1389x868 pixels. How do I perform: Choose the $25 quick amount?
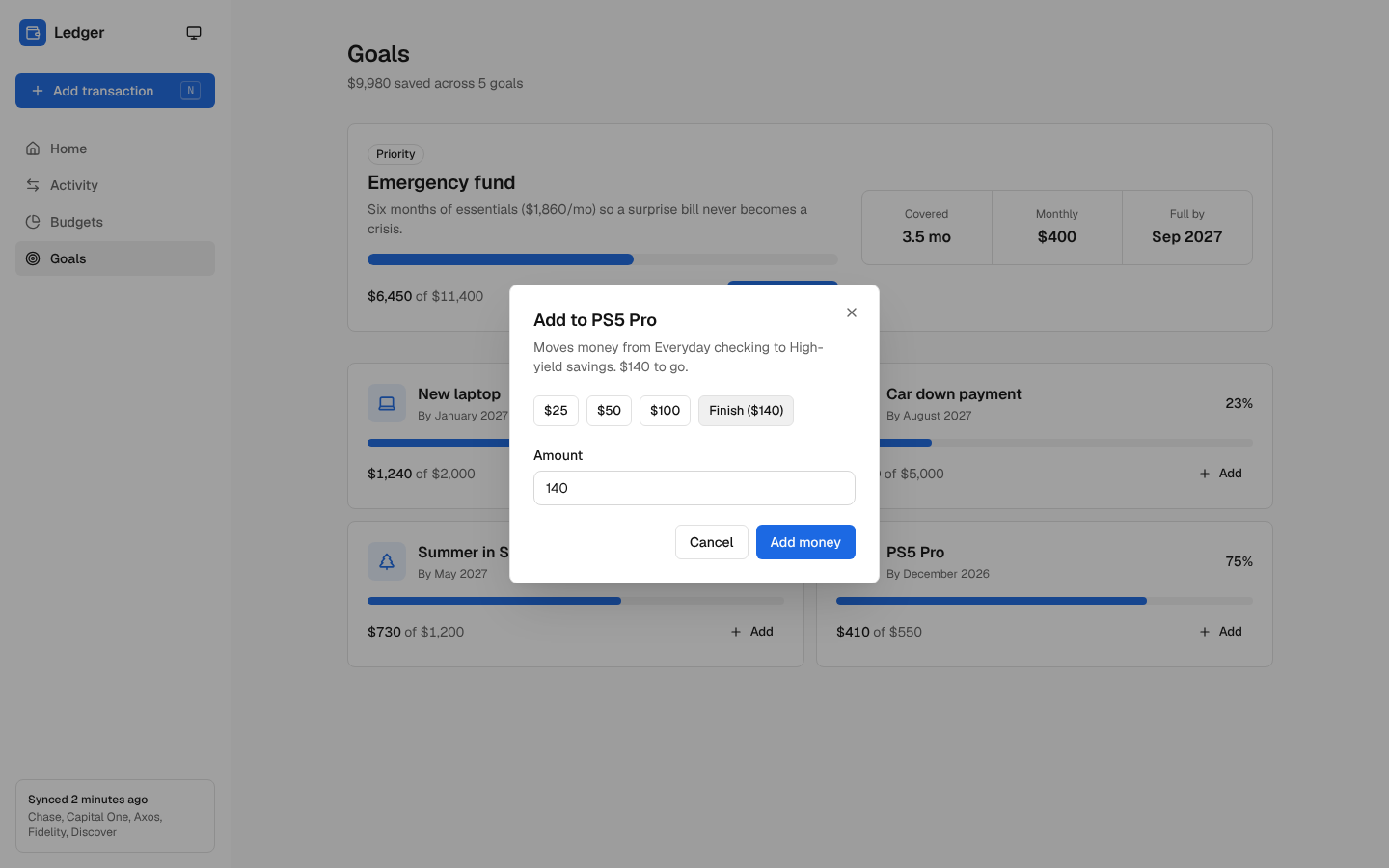(x=556, y=411)
